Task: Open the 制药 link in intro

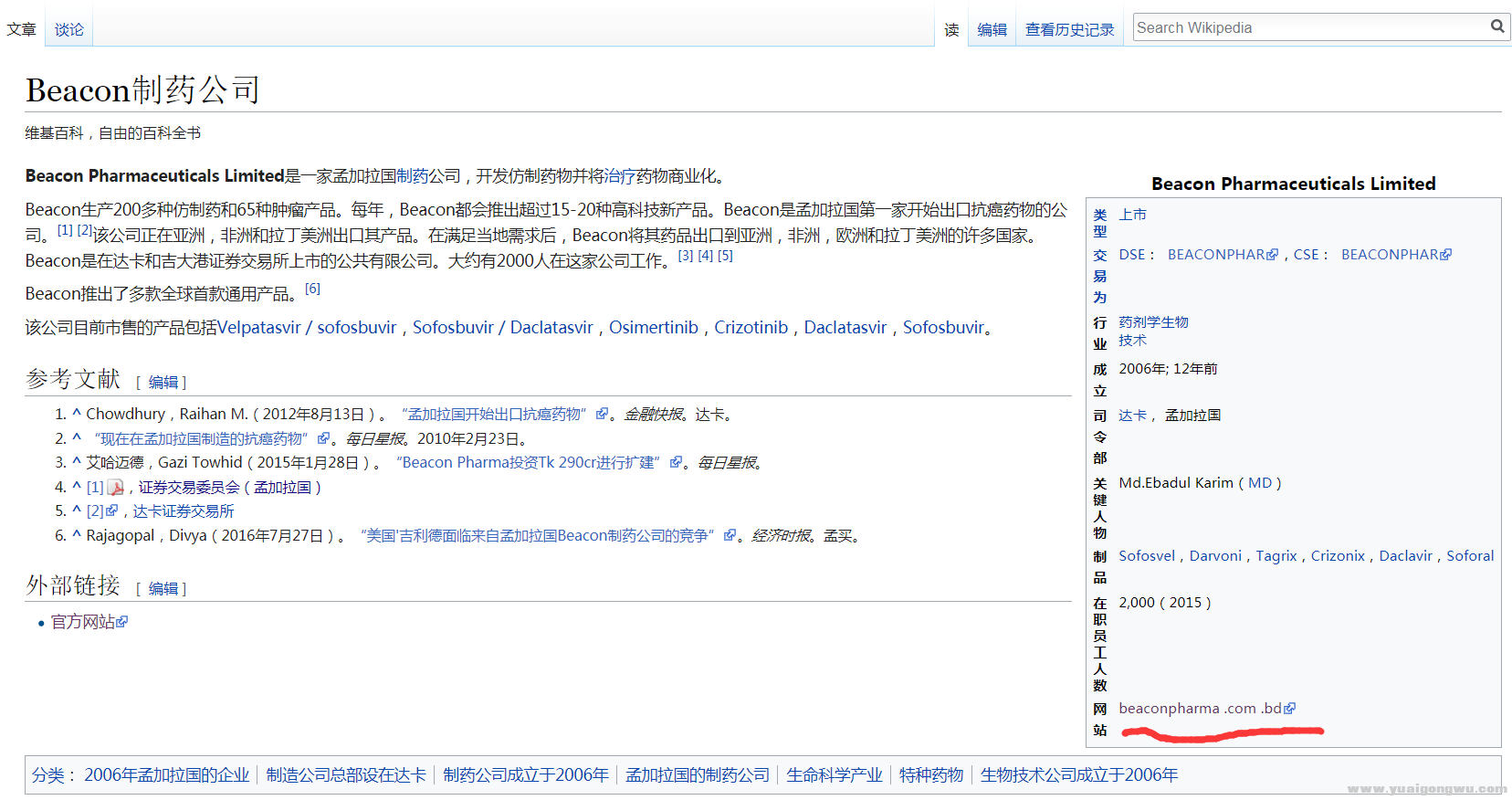Action: pyautogui.click(x=412, y=175)
